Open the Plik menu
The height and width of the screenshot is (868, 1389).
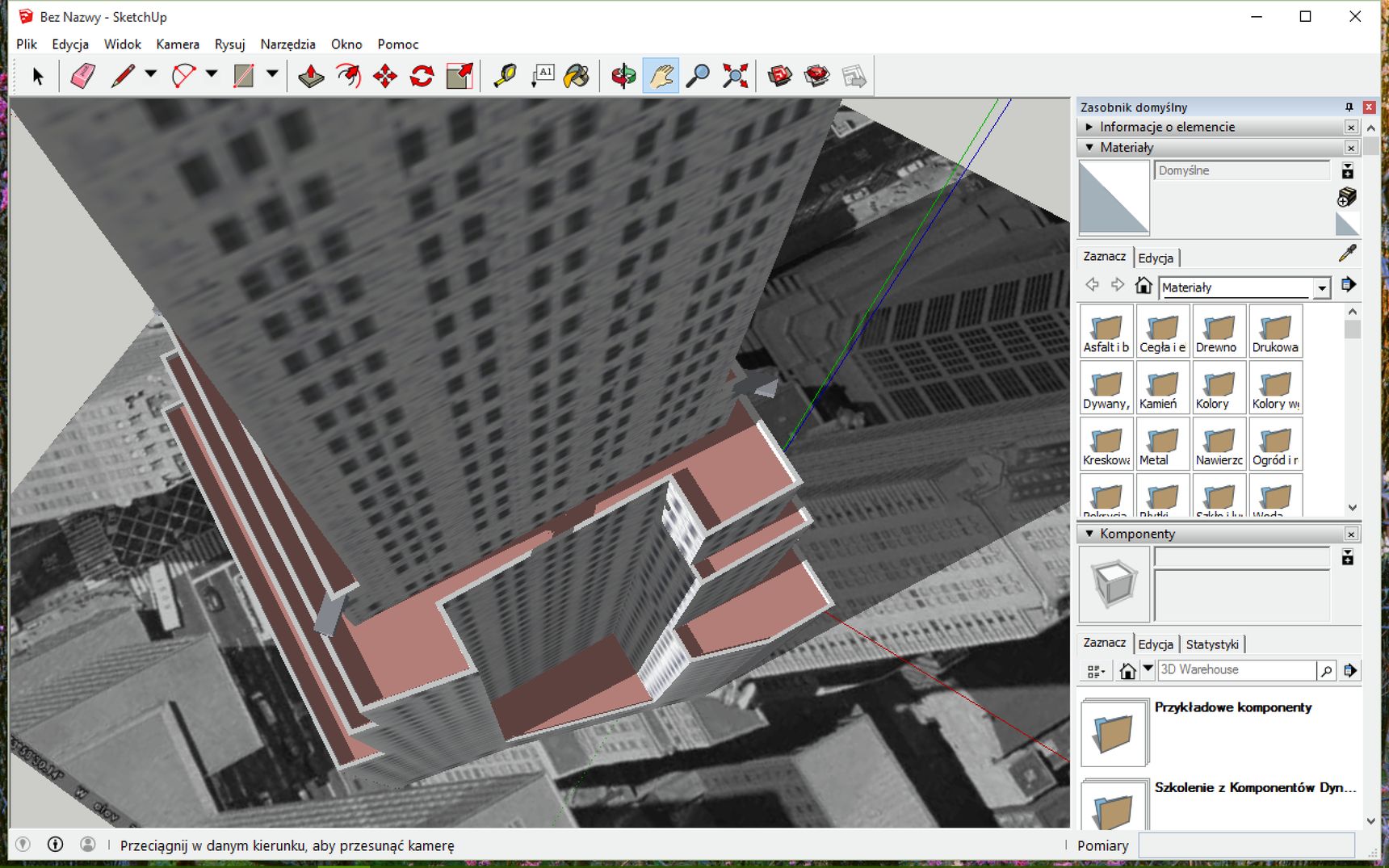pyautogui.click(x=27, y=44)
